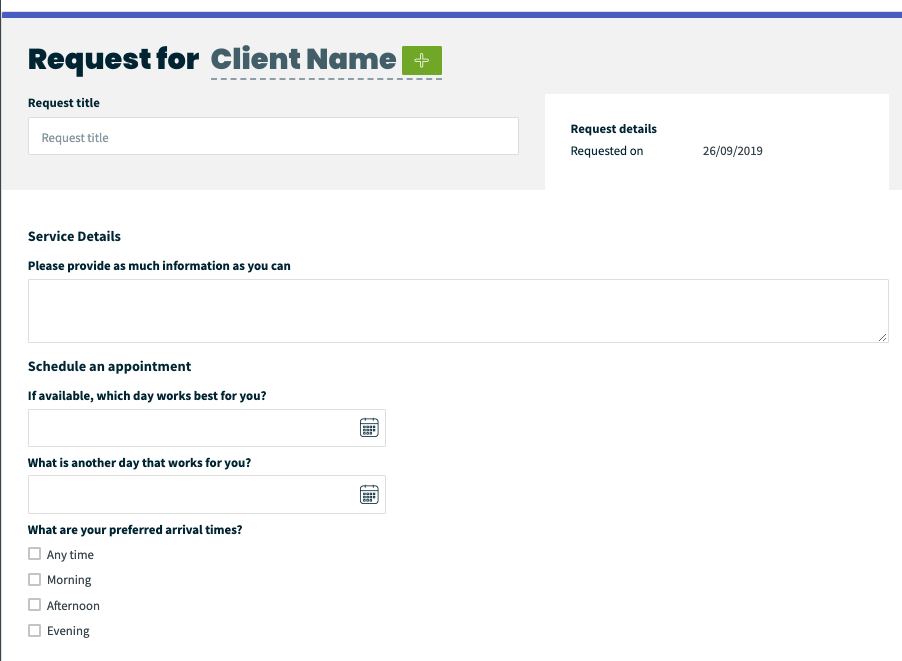Image resolution: width=902 pixels, height=661 pixels.
Task: Open the calendar picker for the best day field
Action: pyautogui.click(x=369, y=427)
